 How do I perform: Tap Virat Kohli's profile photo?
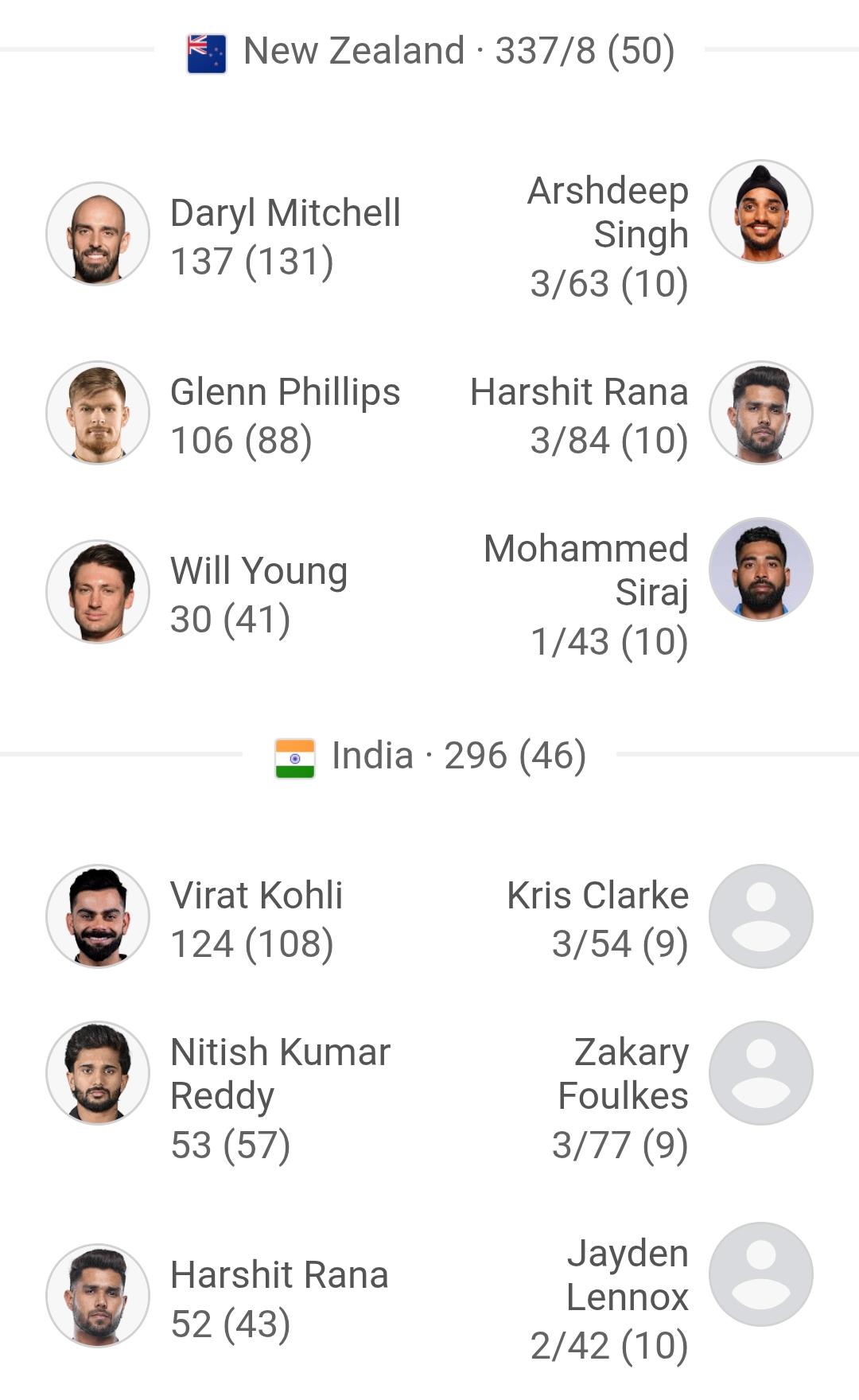98,916
